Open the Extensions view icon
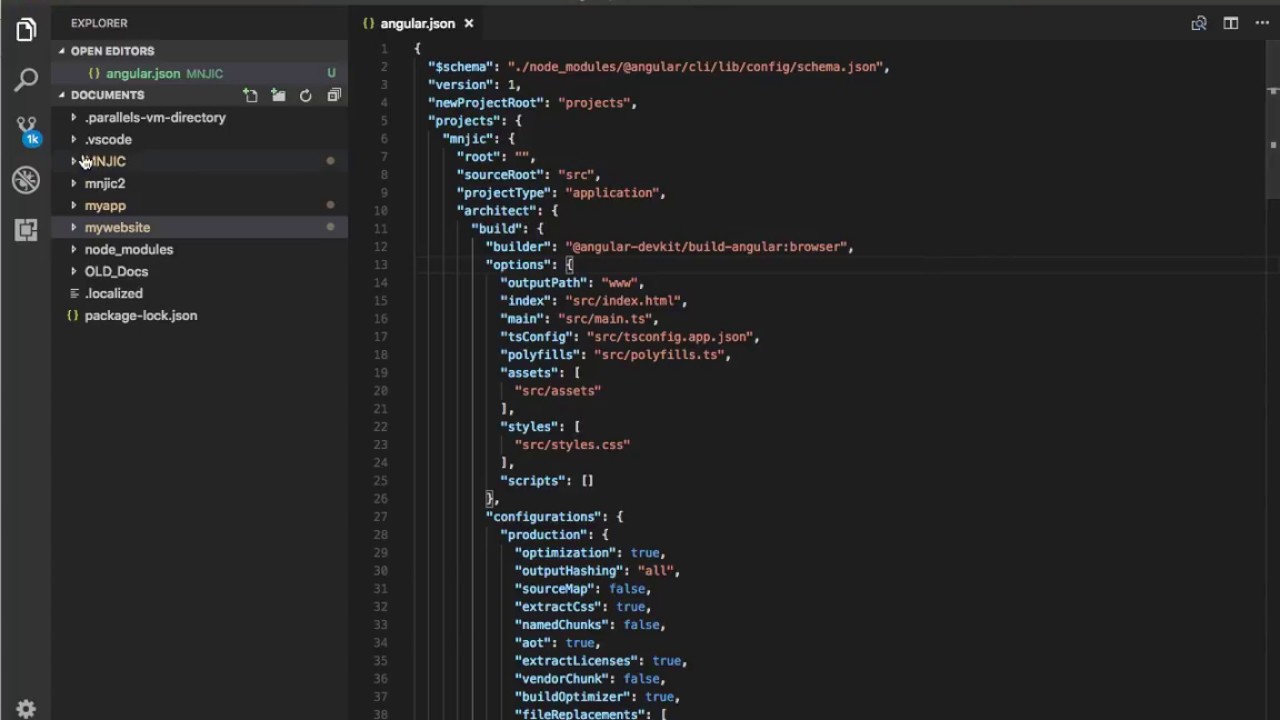 point(26,229)
